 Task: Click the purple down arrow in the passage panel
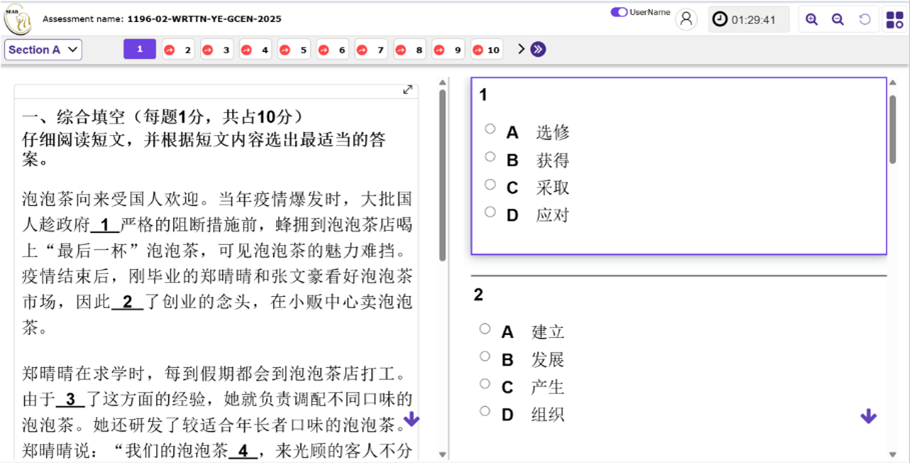coord(411,419)
